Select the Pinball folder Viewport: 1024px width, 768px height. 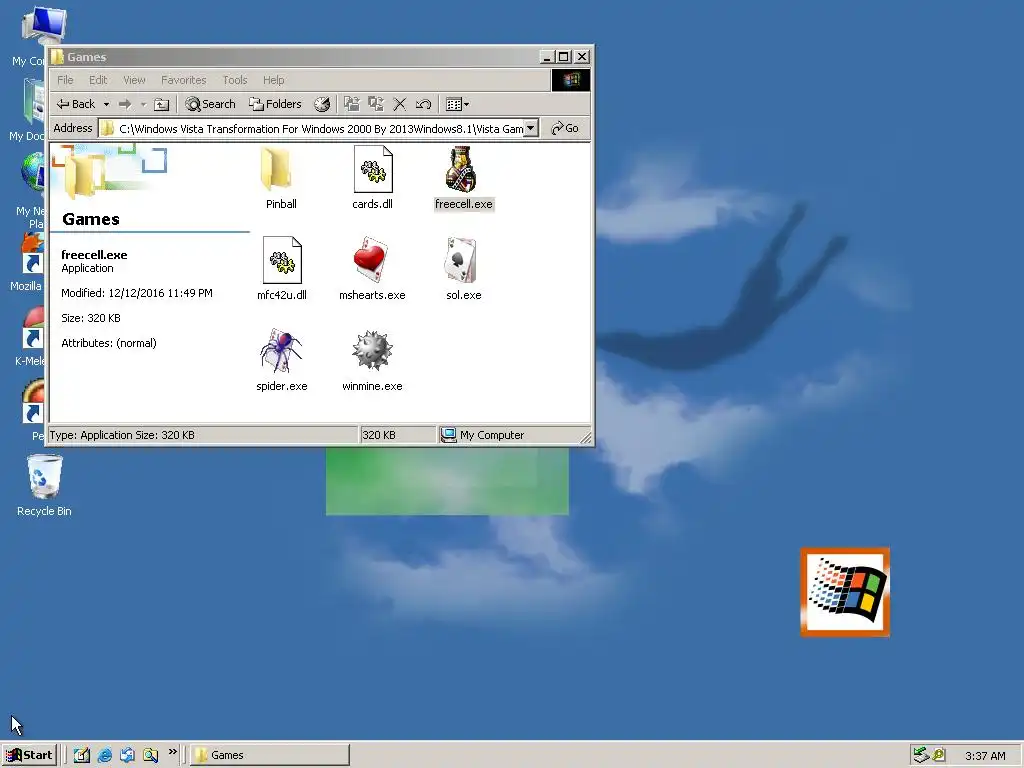281,178
